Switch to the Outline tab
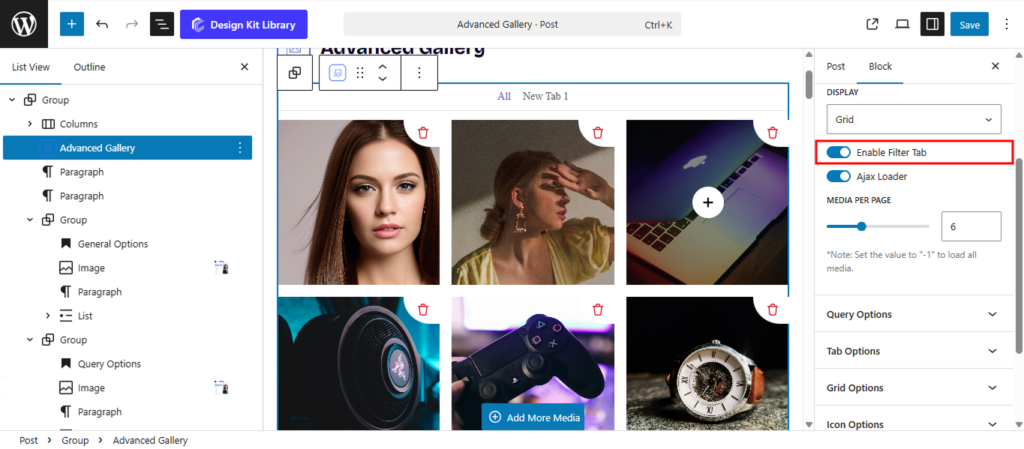Image resolution: width=1024 pixels, height=449 pixels. click(89, 67)
